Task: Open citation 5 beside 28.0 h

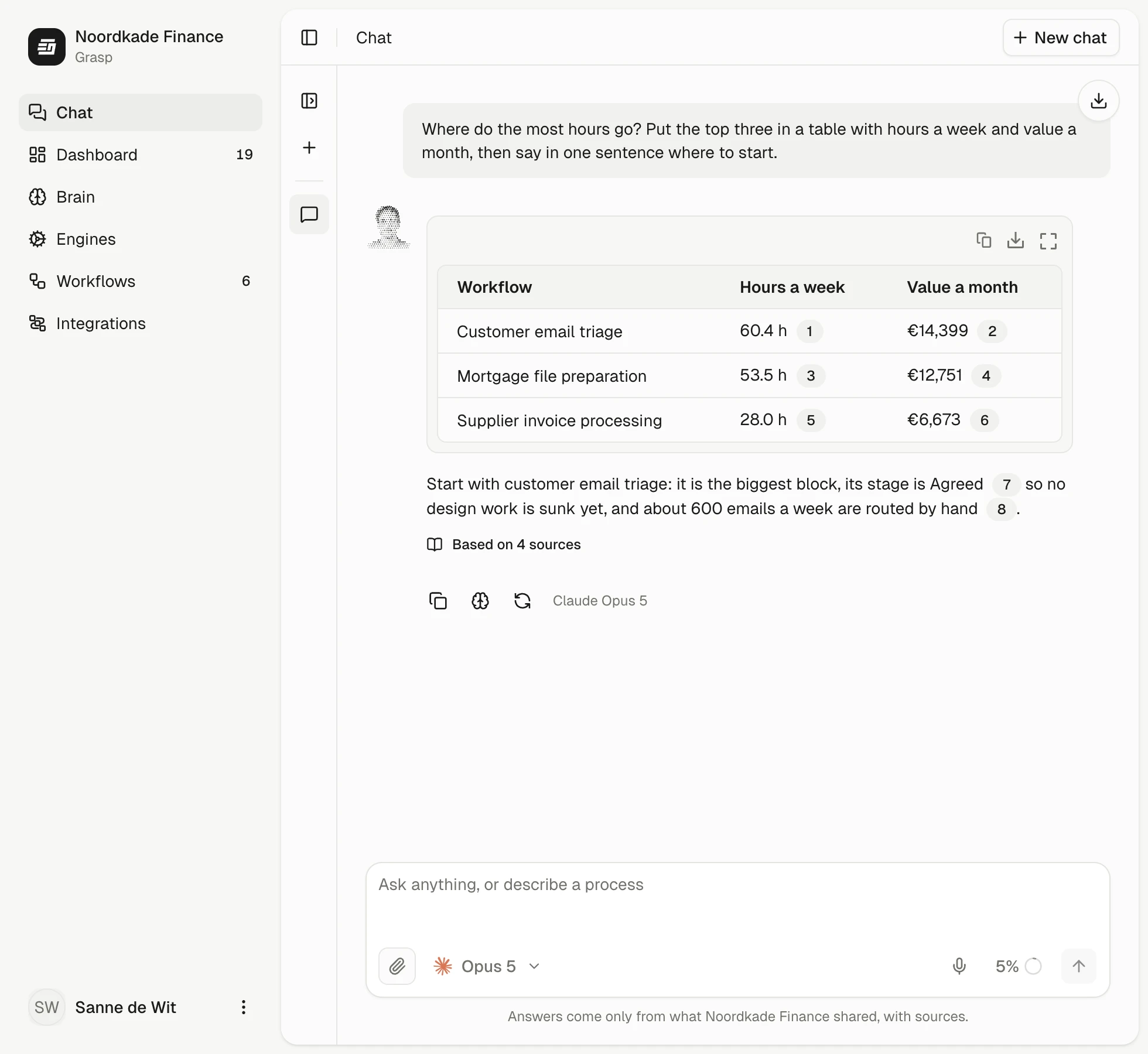Action: pos(811,420)
